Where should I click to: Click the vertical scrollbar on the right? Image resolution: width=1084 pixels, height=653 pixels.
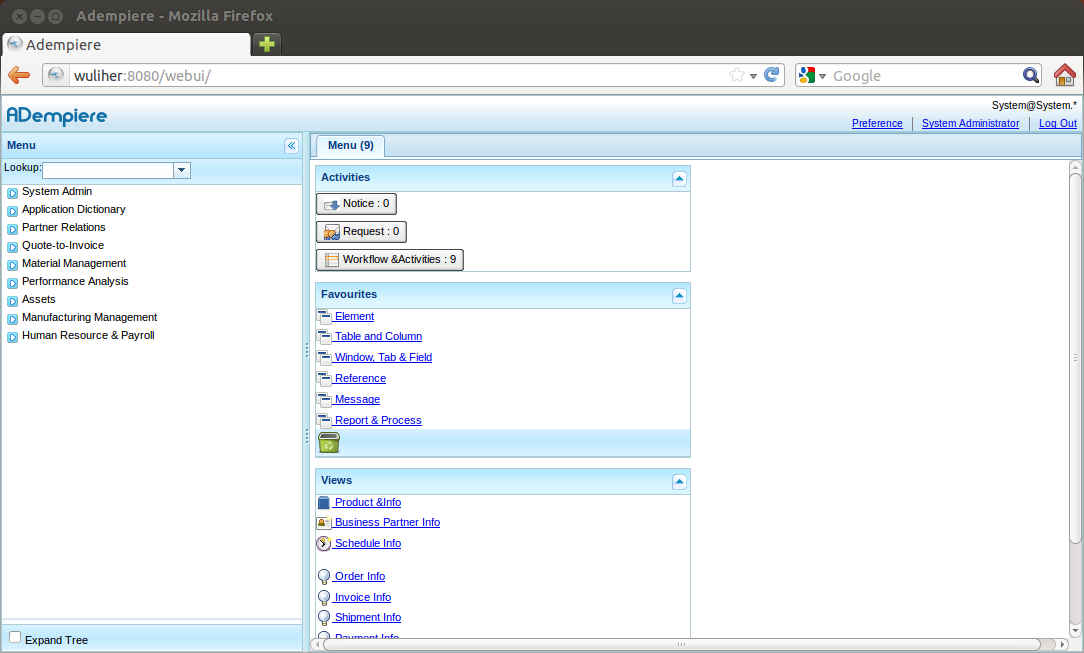(1075, 357)
